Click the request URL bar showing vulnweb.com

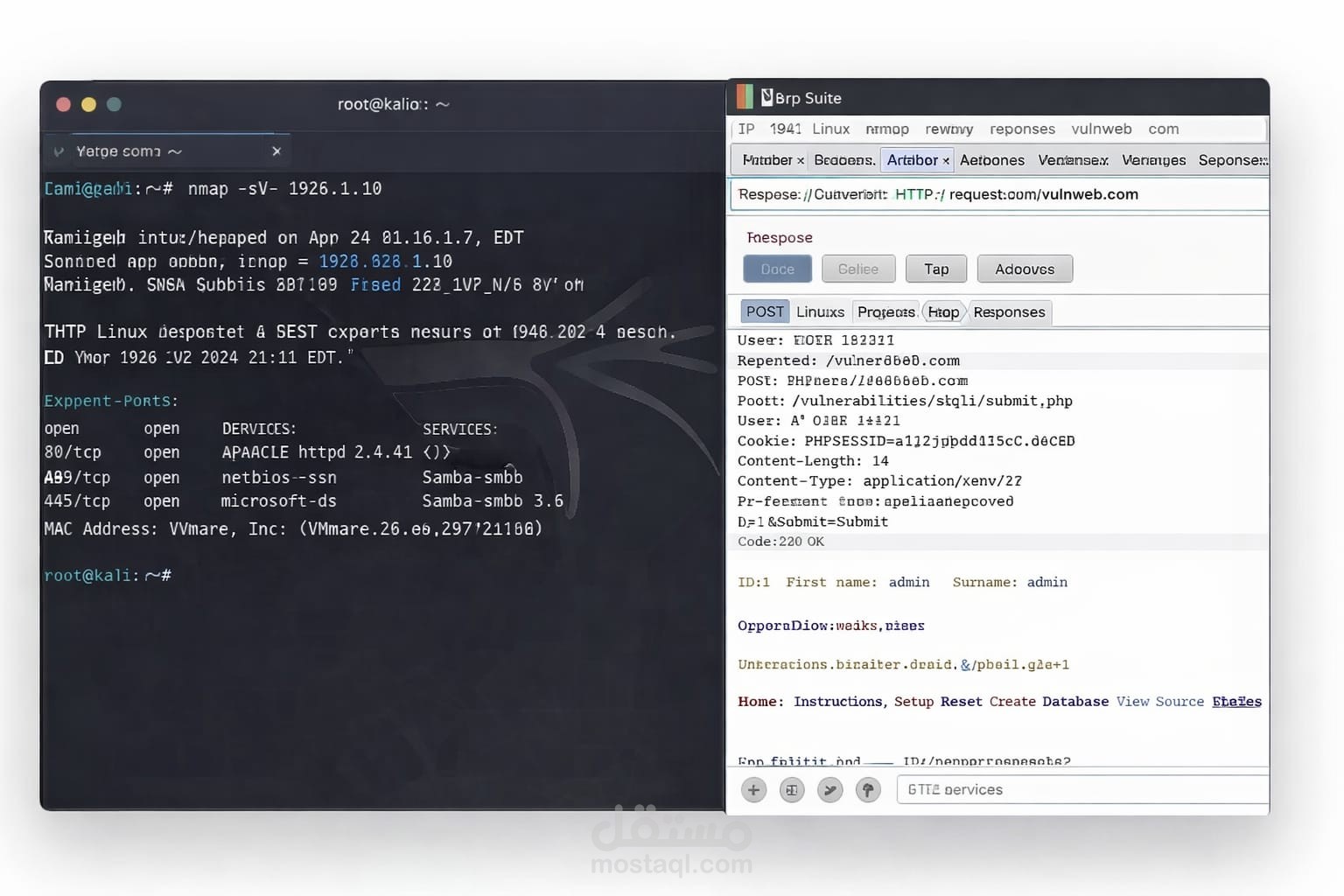point(997,194)
